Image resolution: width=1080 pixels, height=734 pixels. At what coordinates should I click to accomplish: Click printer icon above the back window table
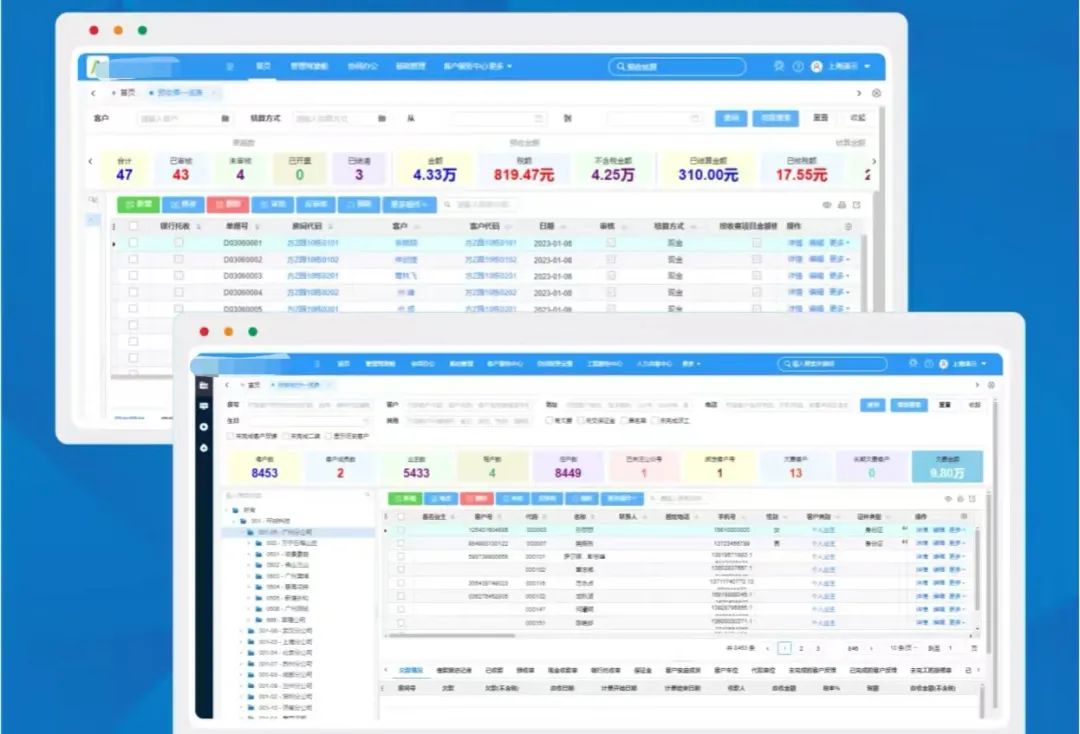tap(842, 204)
